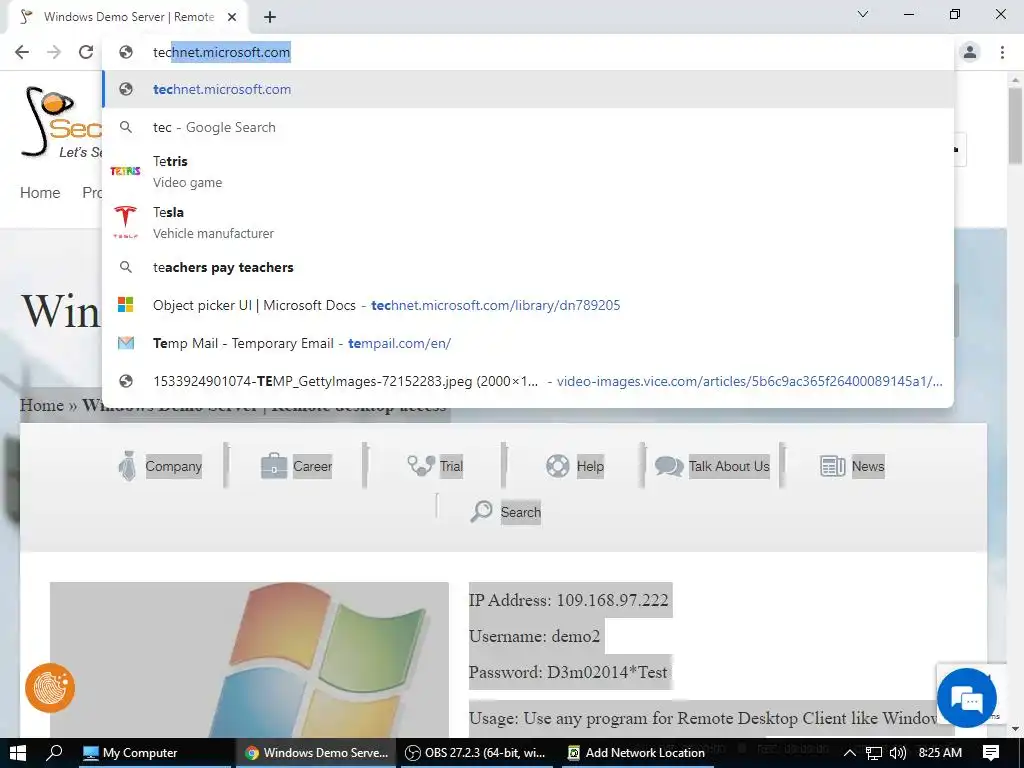Screen dimensions: 1024x768
Task: Click the orange fingerprint badge icon
Action: click(50, 688)
